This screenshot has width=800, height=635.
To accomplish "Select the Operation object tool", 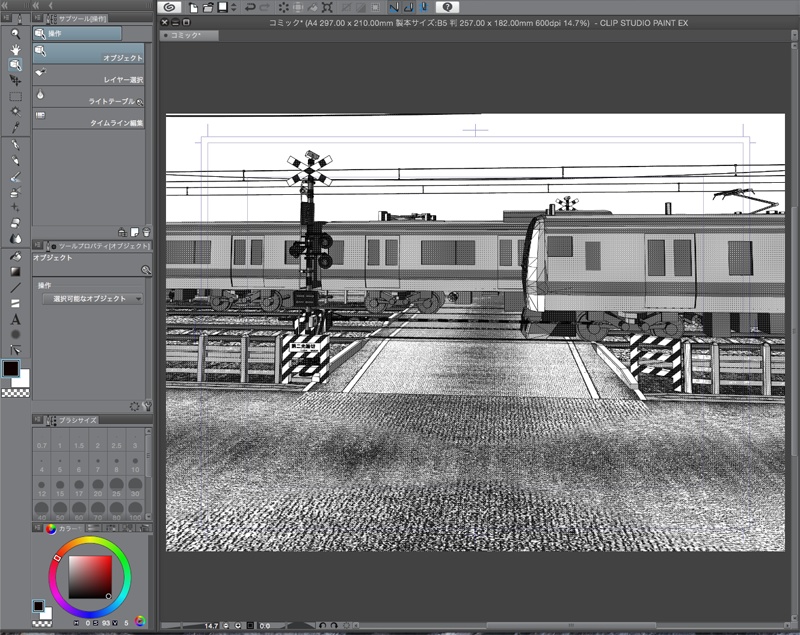I will 15,65.
